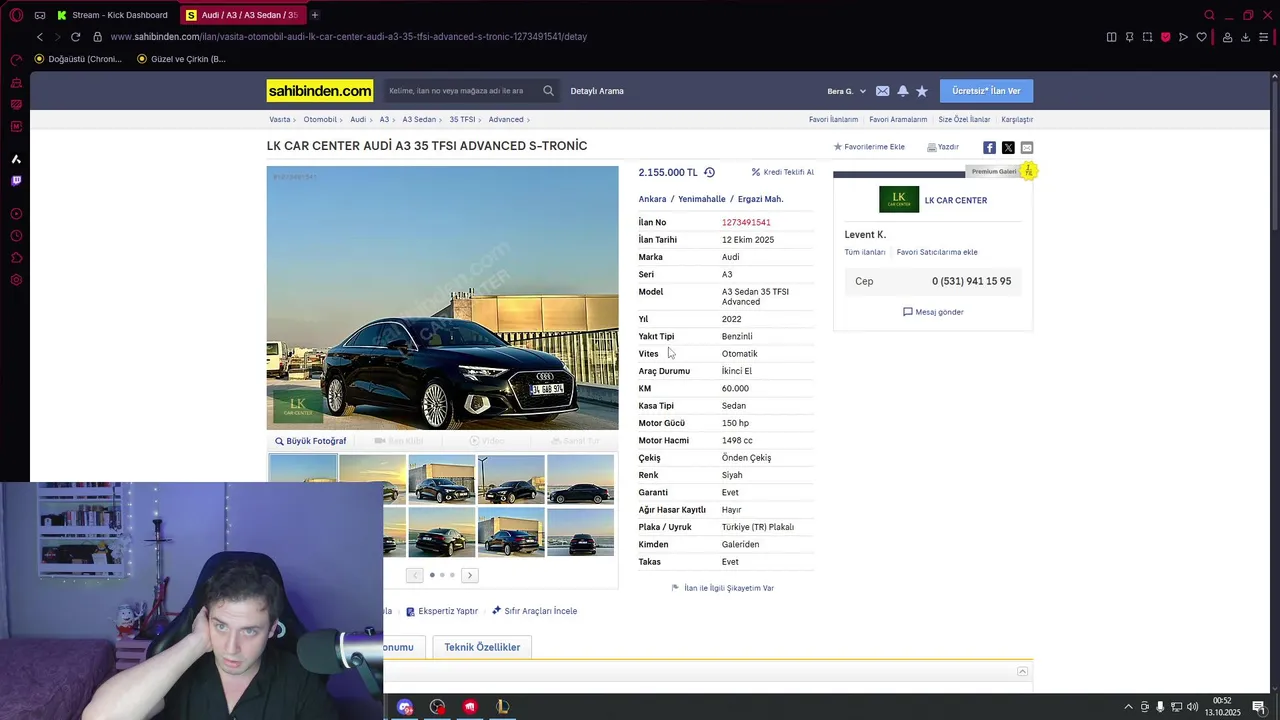Select the Audi / A3 / A3 Sedan tab

click(243, 15)
